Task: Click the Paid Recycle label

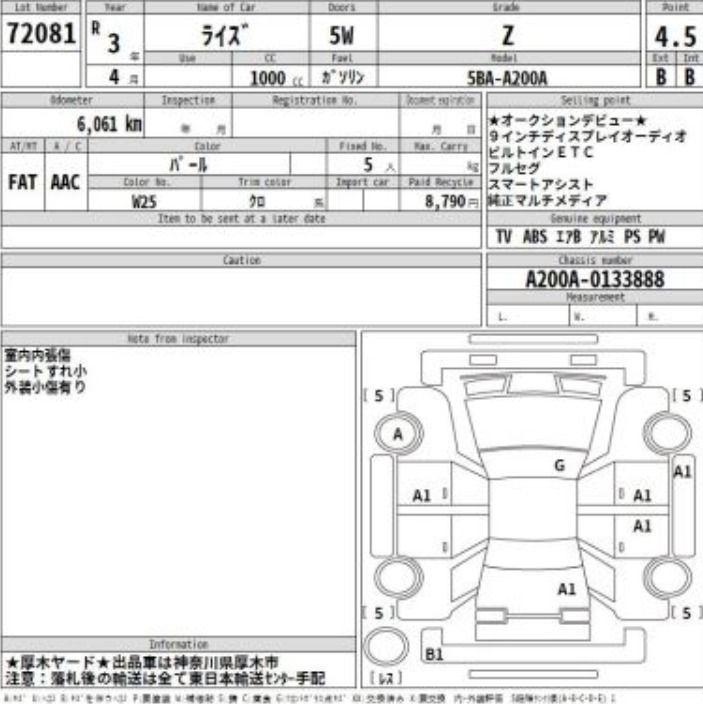Action: 440,182
